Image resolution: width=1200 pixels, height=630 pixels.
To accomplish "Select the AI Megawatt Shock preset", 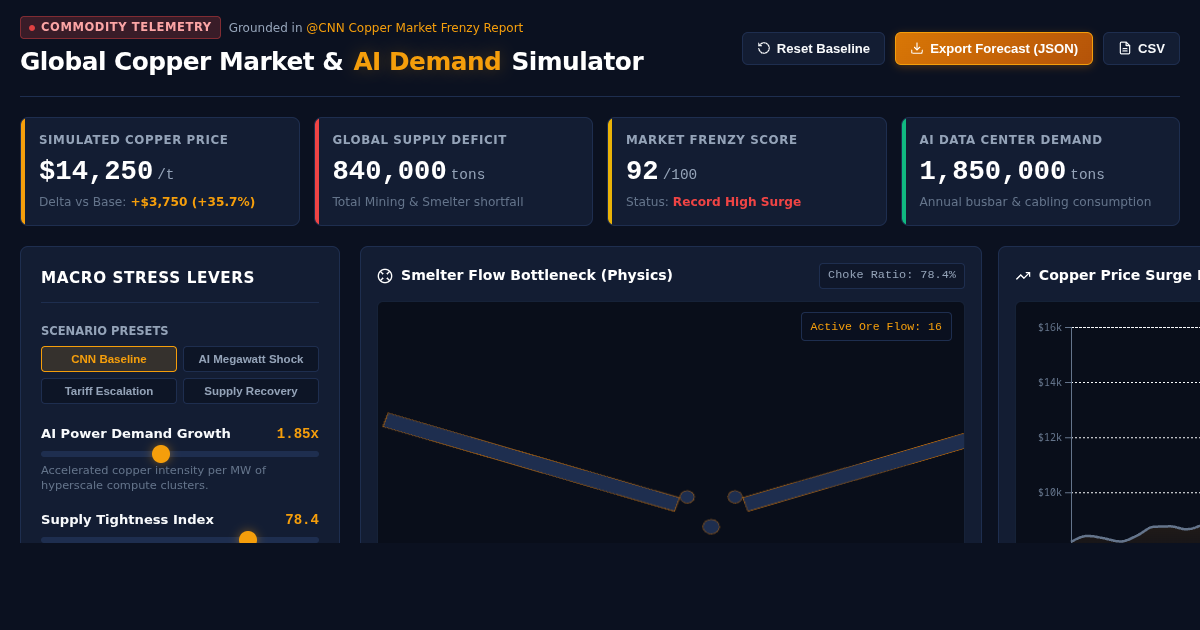I will (251, 359).
